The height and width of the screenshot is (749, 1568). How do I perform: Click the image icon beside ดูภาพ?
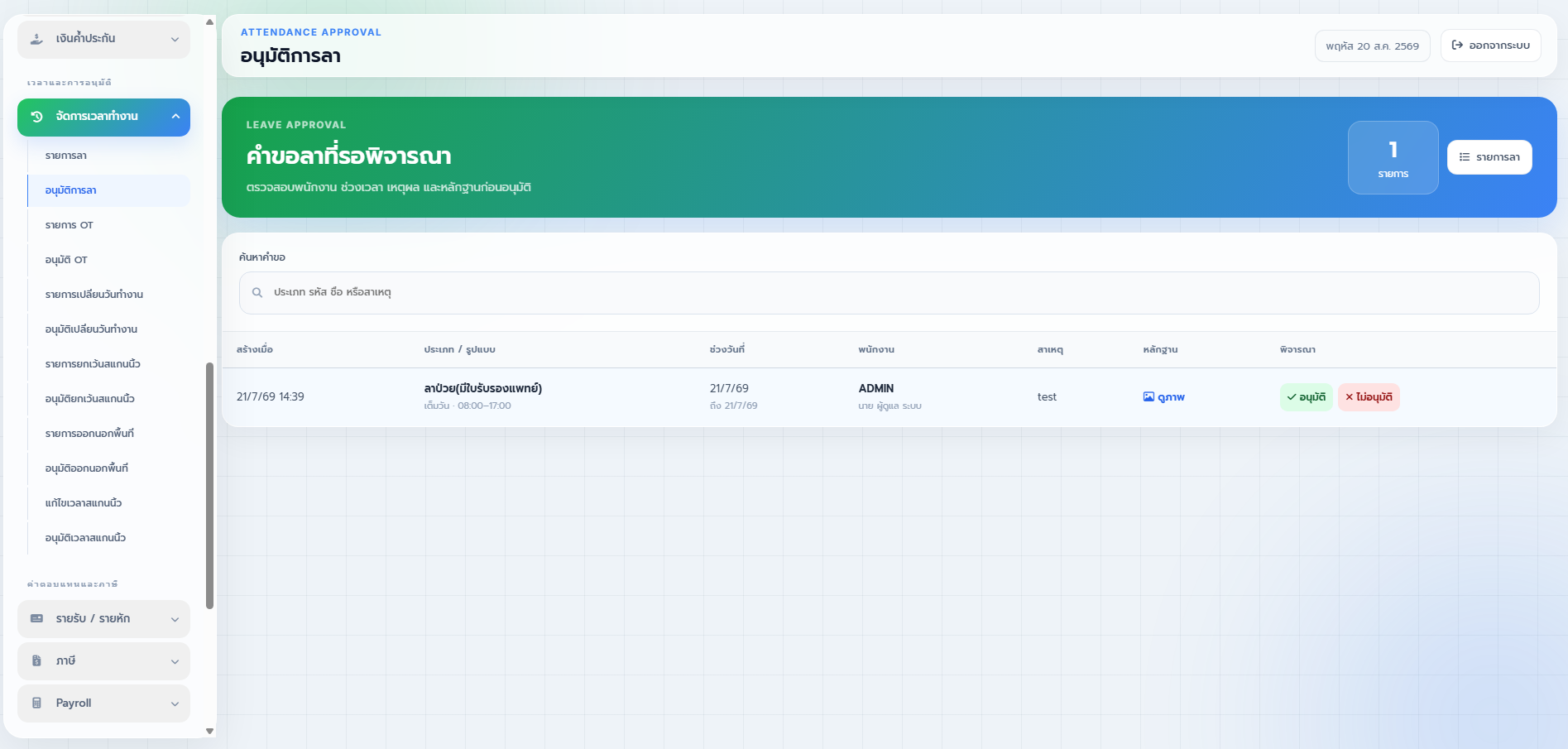pos(1148,397)
